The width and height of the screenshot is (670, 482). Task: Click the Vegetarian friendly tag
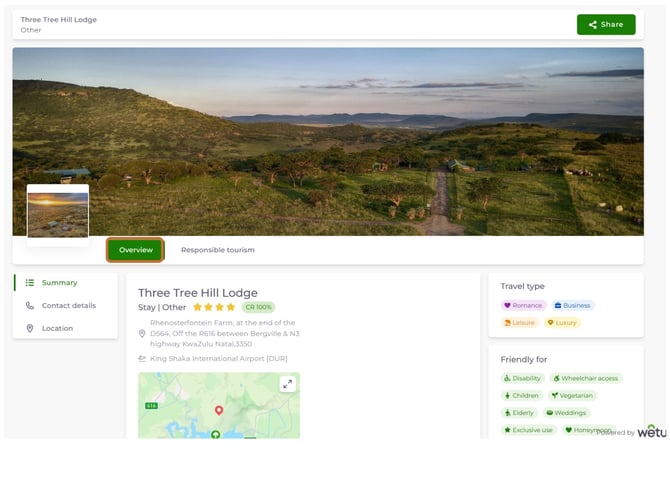[x=572, y=395]
